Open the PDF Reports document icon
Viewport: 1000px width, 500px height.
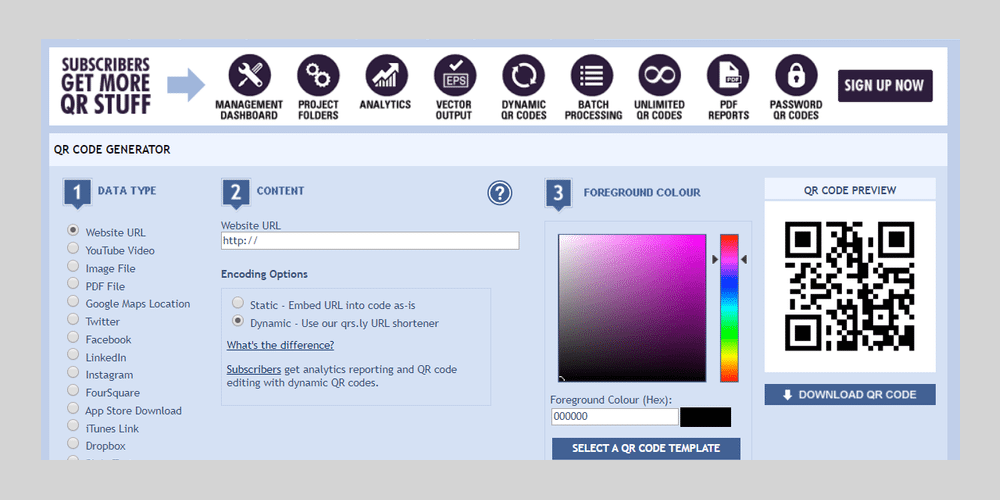[728, 76]
